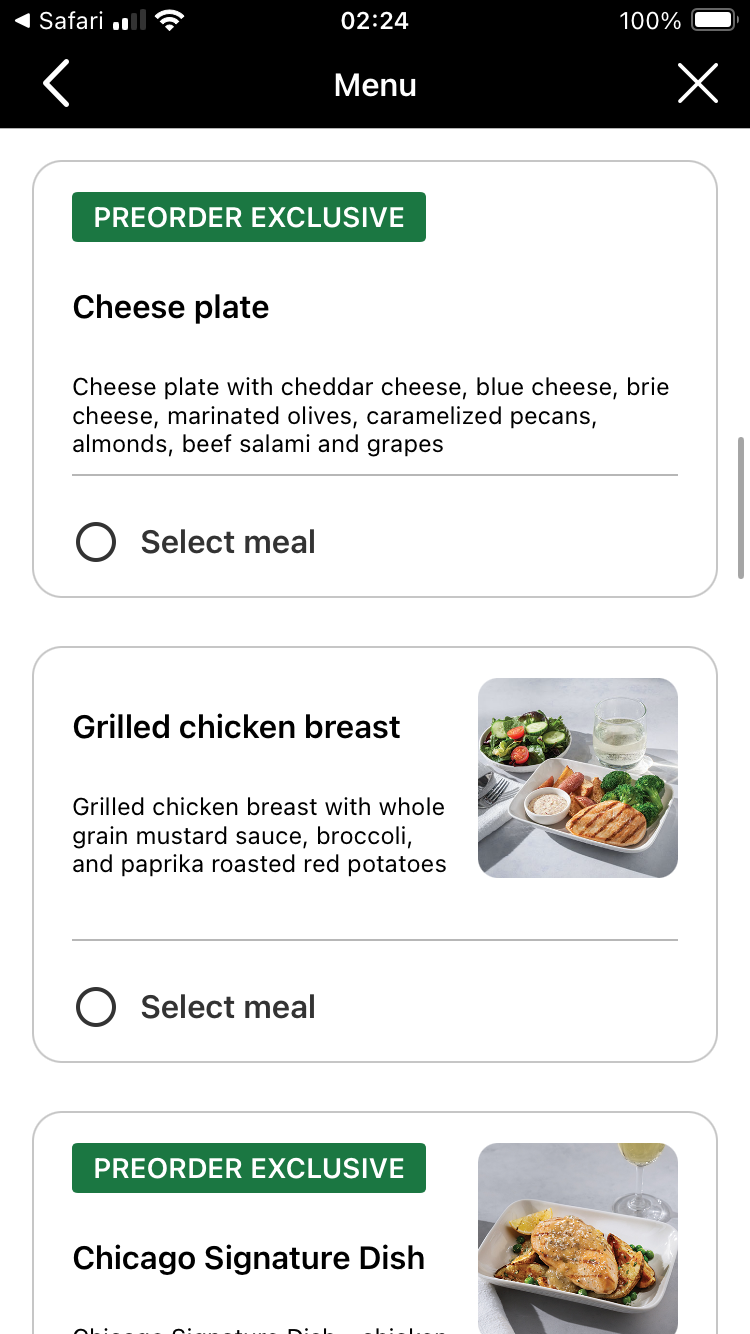Screen dimensions: 750x1334
Task: Open the Chicago Signature Dish photo
Action: (x=577, y=1238)
